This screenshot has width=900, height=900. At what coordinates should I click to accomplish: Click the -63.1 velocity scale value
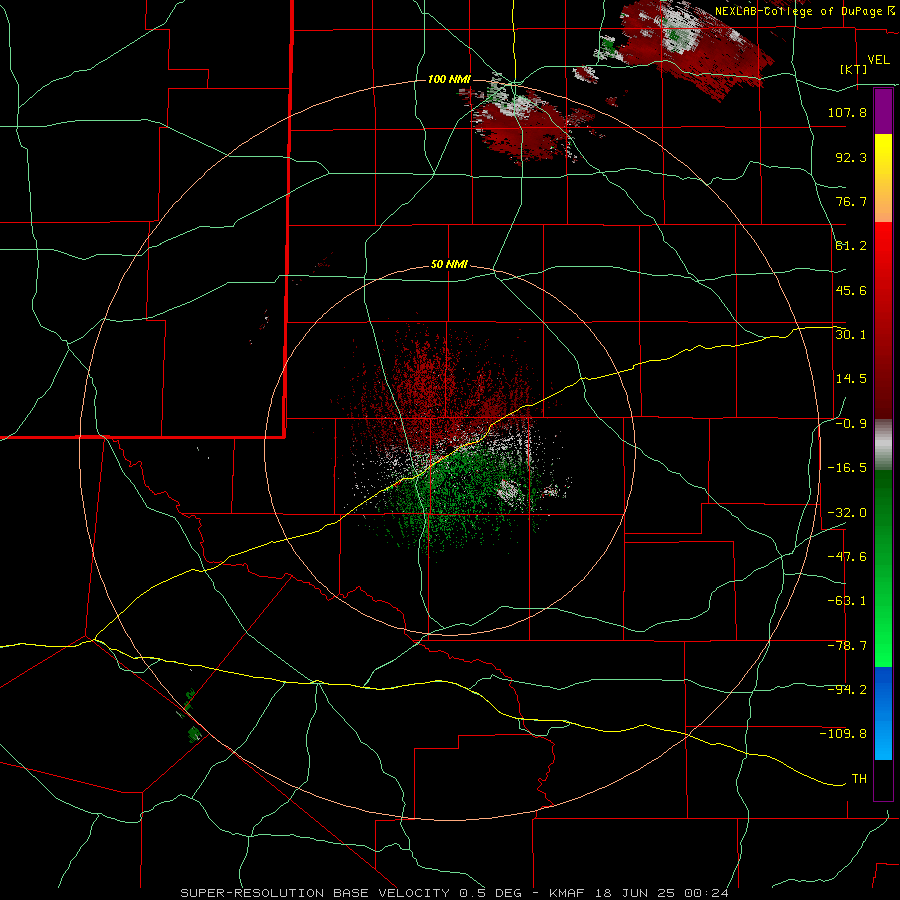[847, 601]
